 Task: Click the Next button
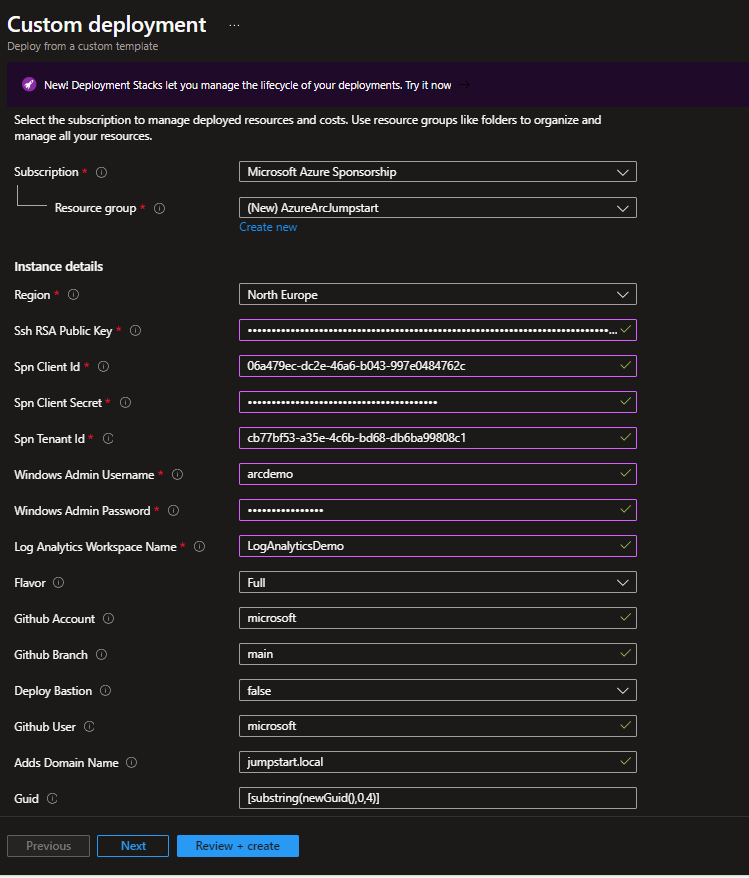(133, 846)
